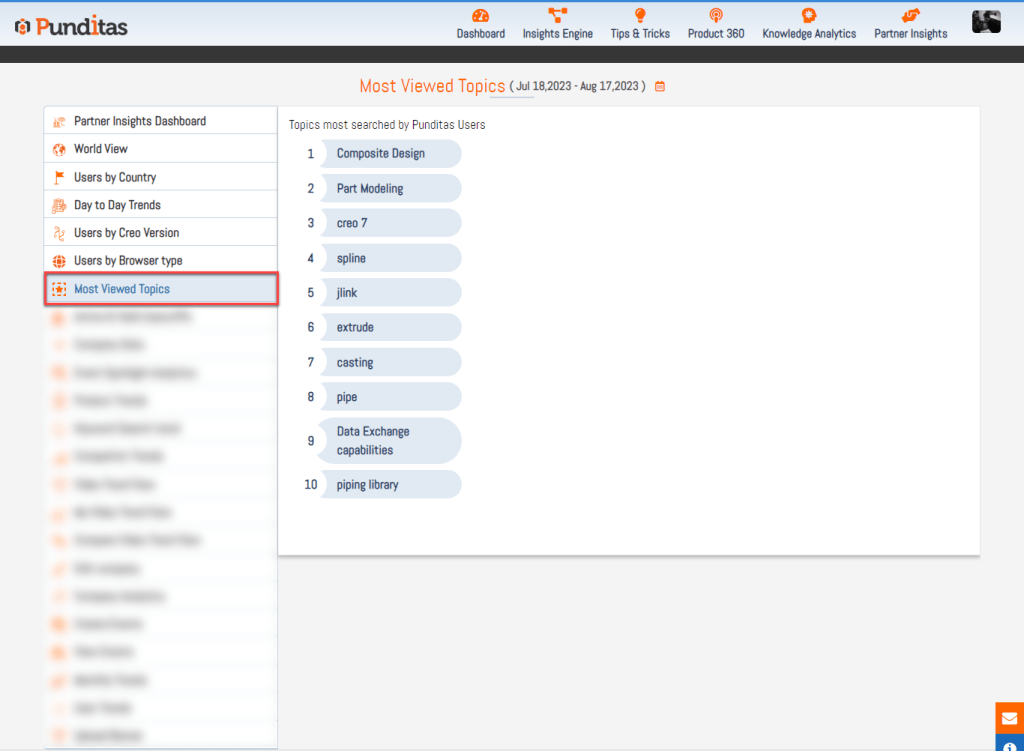This screenshot has height=751, width=1024.
Task: Open the Insights Engine icon
Action: (557, 16)
